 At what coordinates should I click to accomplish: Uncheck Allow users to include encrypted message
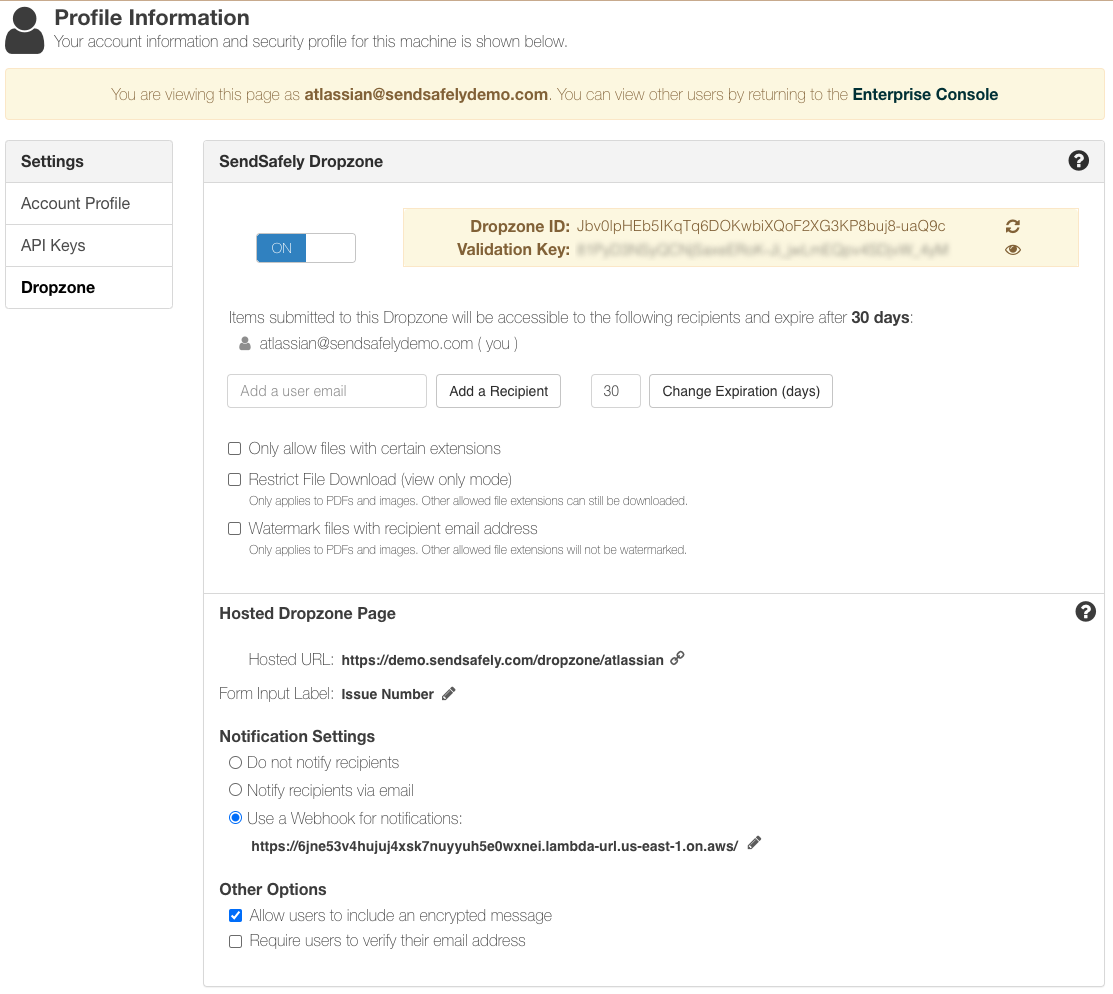click(236, 916)
